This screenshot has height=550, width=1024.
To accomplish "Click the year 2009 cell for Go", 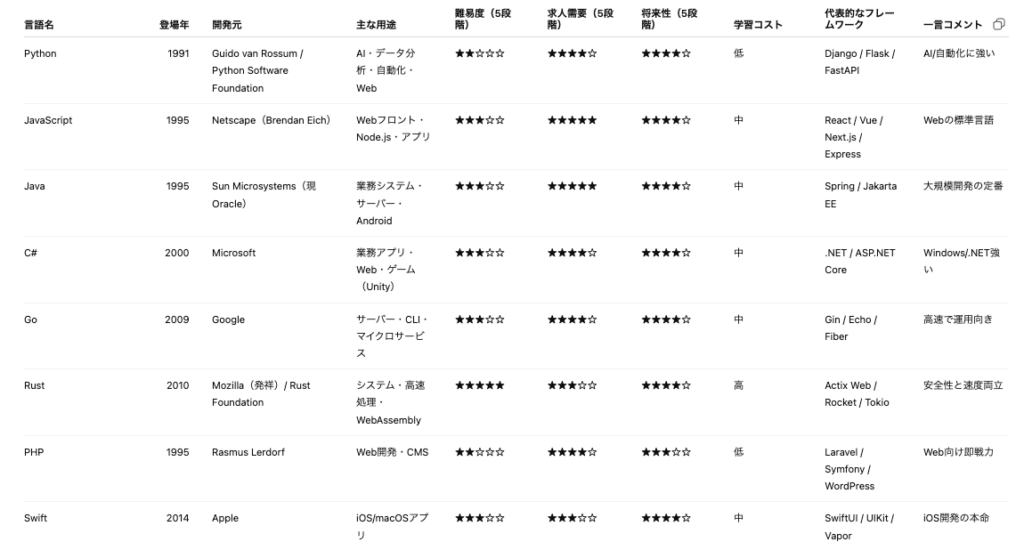I will pyautogui.click(x=176, y=319).
